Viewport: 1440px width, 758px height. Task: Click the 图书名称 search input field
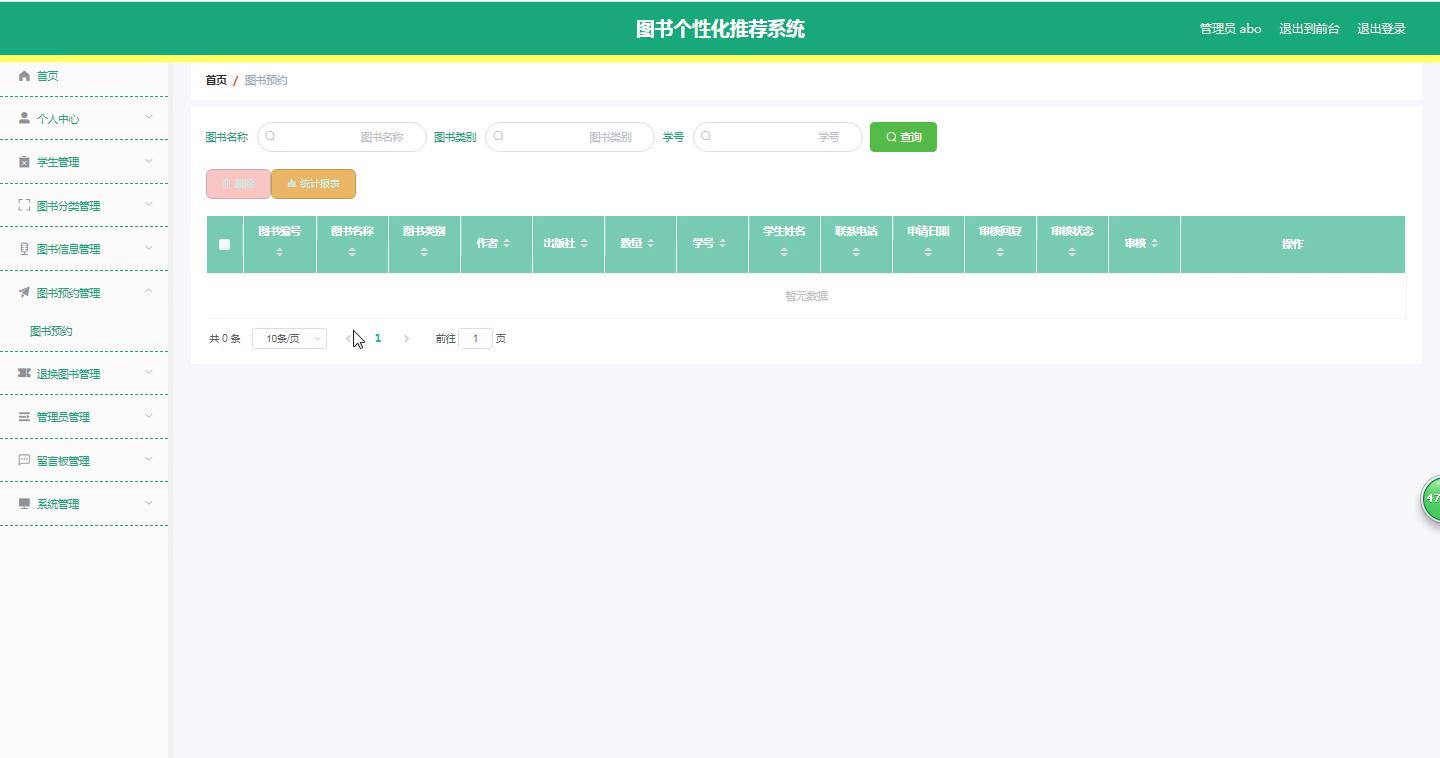(342, 137)
